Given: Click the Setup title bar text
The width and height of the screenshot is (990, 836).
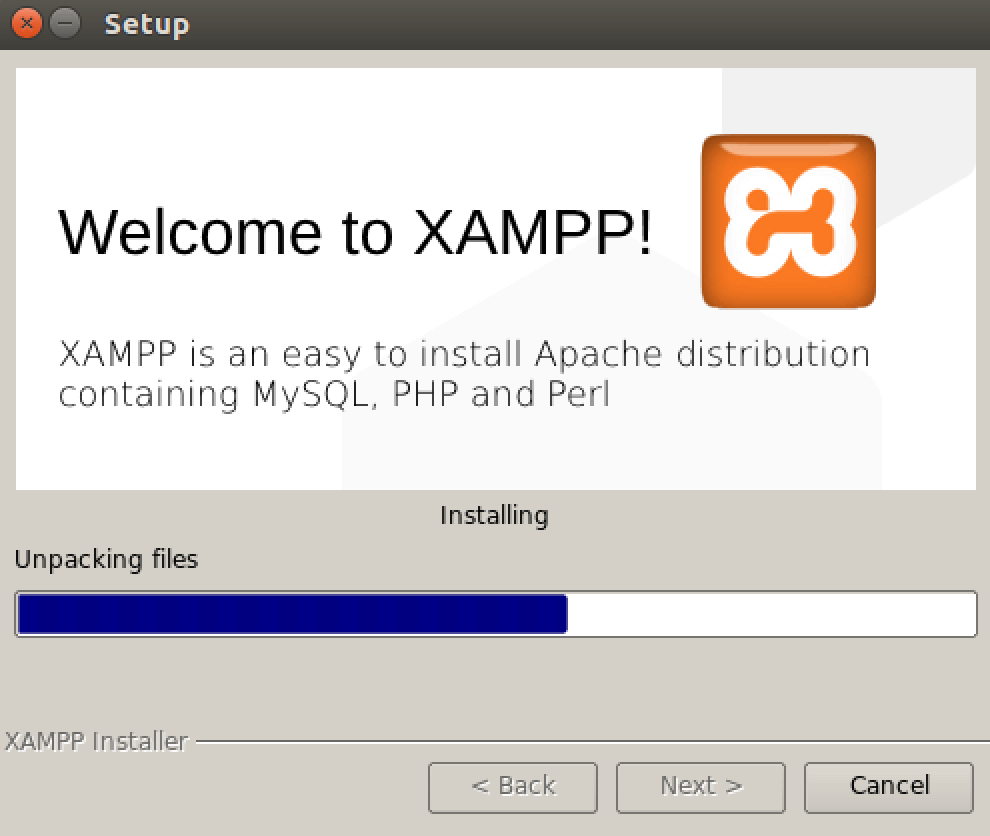Looking at the screenshot, I should (146, 24).
